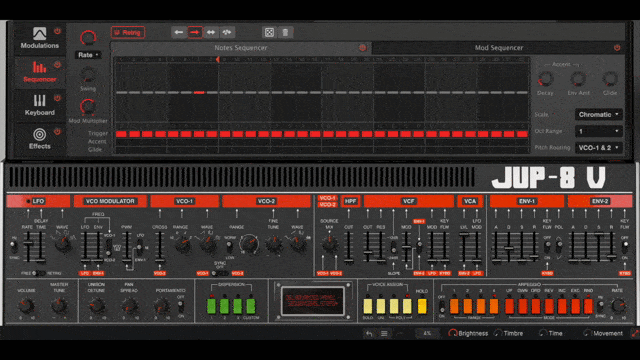The height and width of the screenshot is (360, 640).
Task: Click the HPF section header
Action: click(350, 201)
